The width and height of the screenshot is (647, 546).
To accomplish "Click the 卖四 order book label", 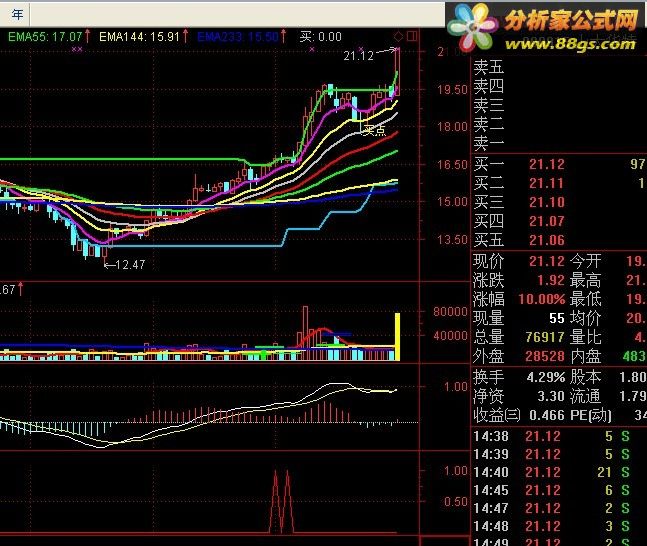I will 489,87.
